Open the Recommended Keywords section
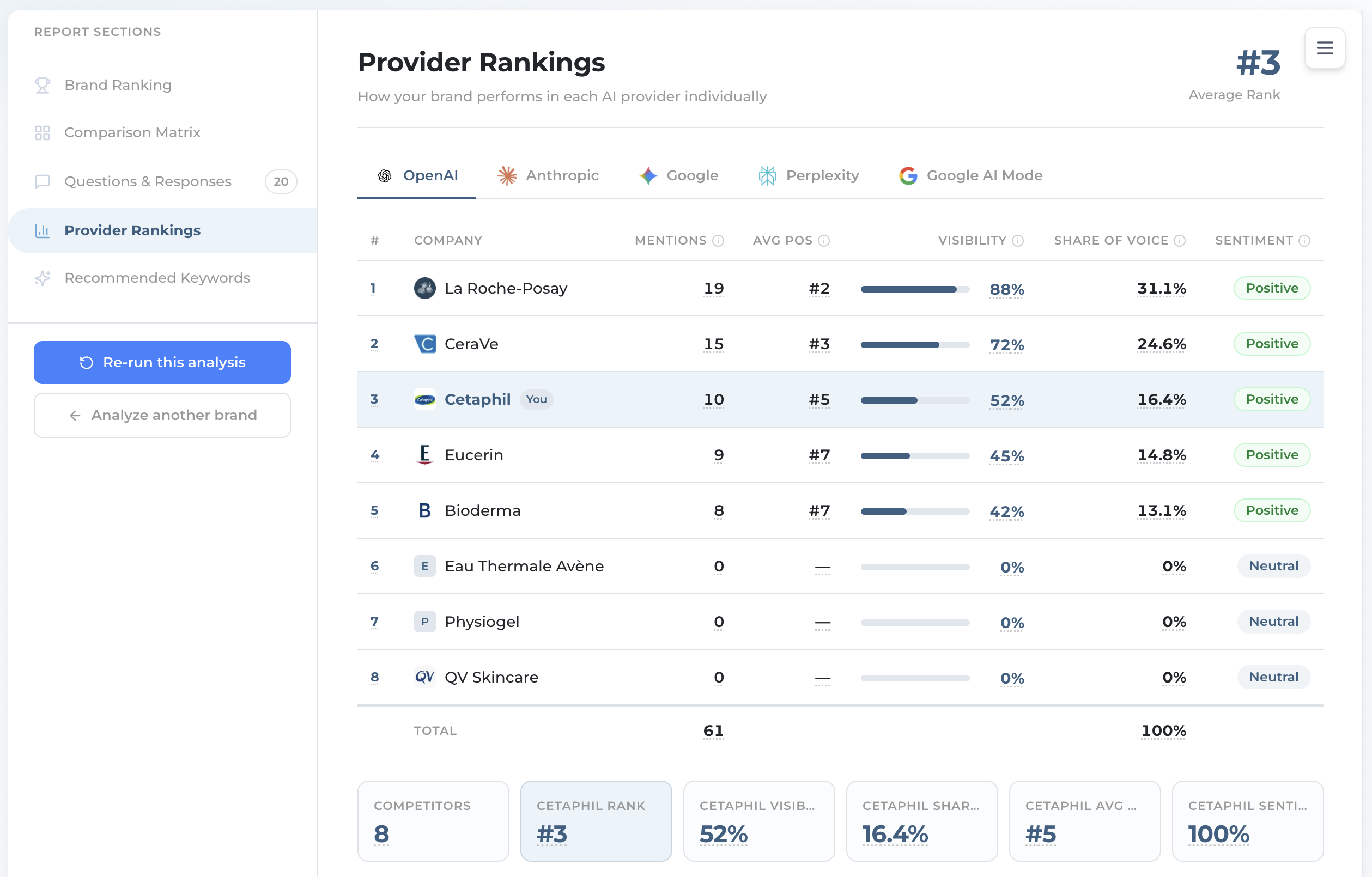The width and height of the screenshot is (1372, 877). (162, 278)
